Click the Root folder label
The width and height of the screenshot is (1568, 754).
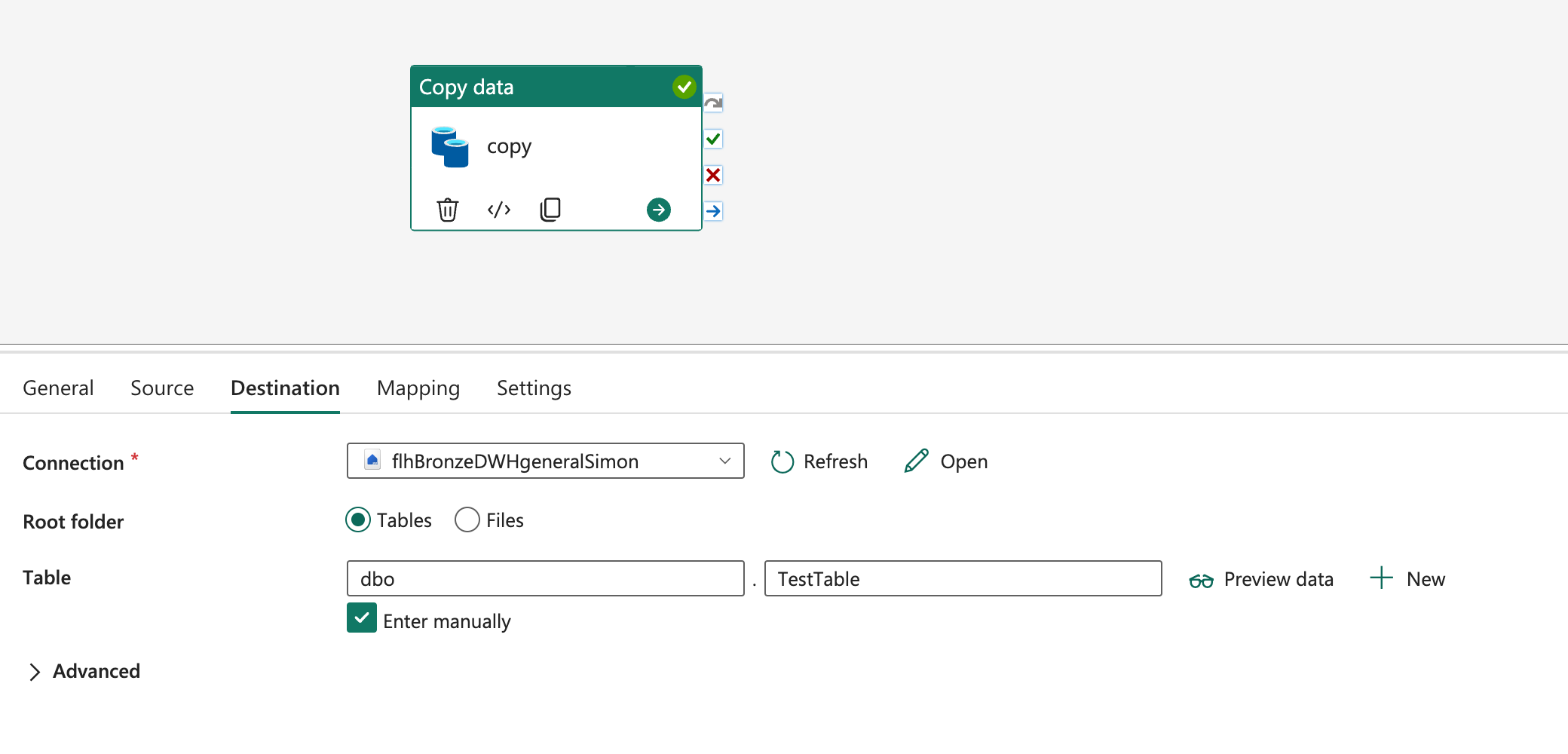coord(73,522)
